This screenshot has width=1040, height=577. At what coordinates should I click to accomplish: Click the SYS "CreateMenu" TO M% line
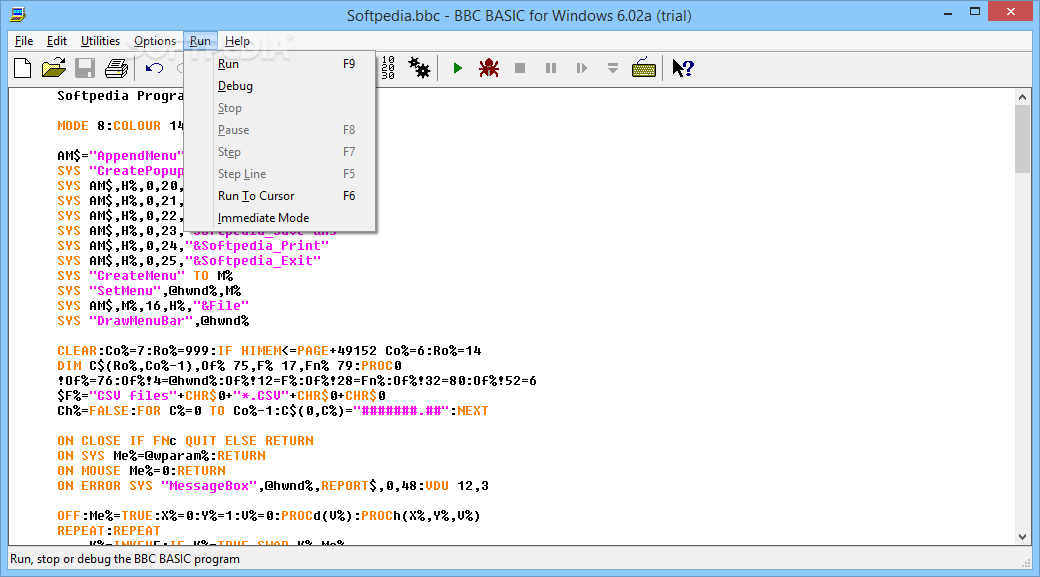(x=145, y=276)
